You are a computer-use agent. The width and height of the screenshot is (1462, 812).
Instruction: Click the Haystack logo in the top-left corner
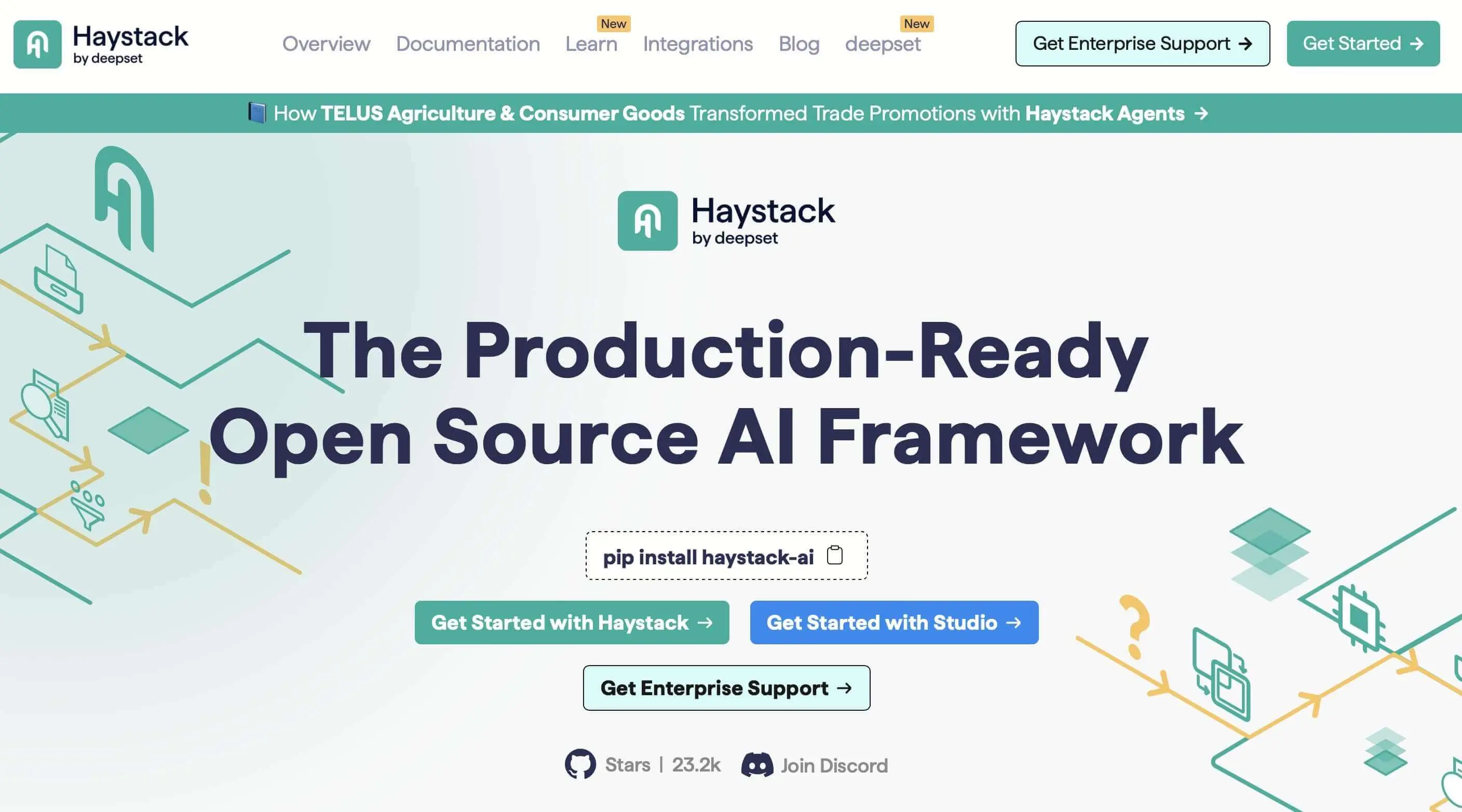[102, 44]
